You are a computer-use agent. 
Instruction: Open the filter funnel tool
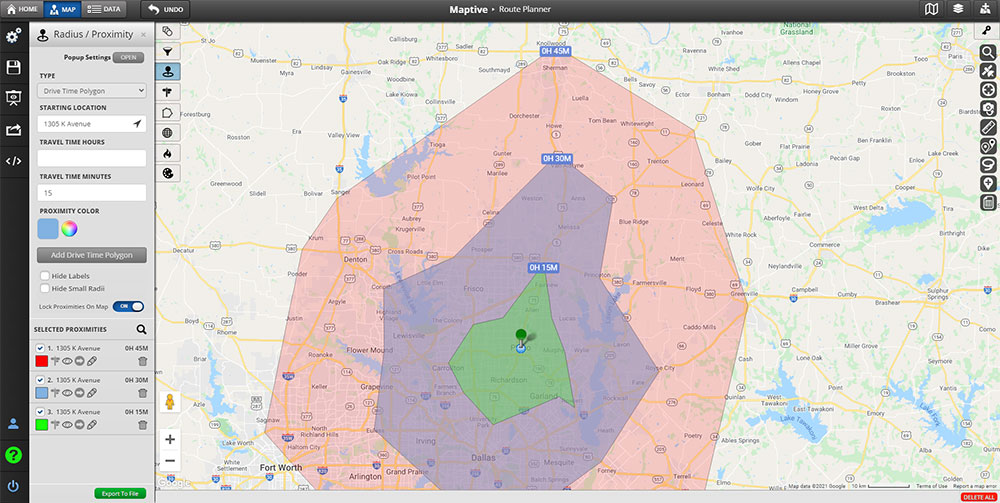click(x=168, y=51)
